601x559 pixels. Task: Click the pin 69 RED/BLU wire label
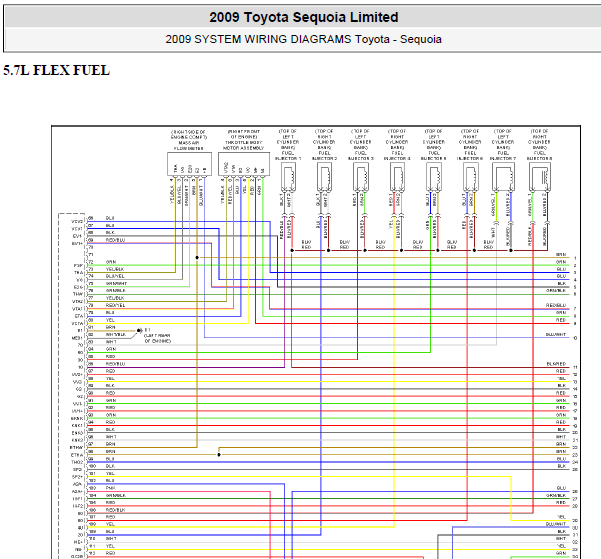(x=115, y=240)
